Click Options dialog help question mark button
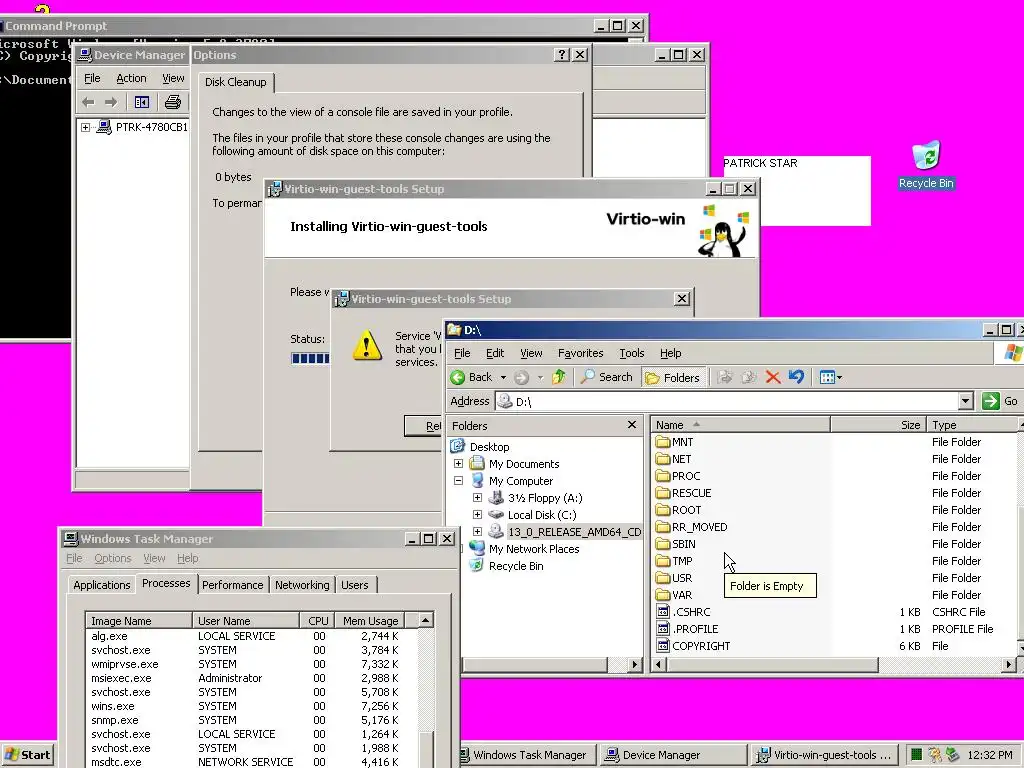The width and height of the screenshot is (1024, 768). pyautogui.click(x=562, y=55)
